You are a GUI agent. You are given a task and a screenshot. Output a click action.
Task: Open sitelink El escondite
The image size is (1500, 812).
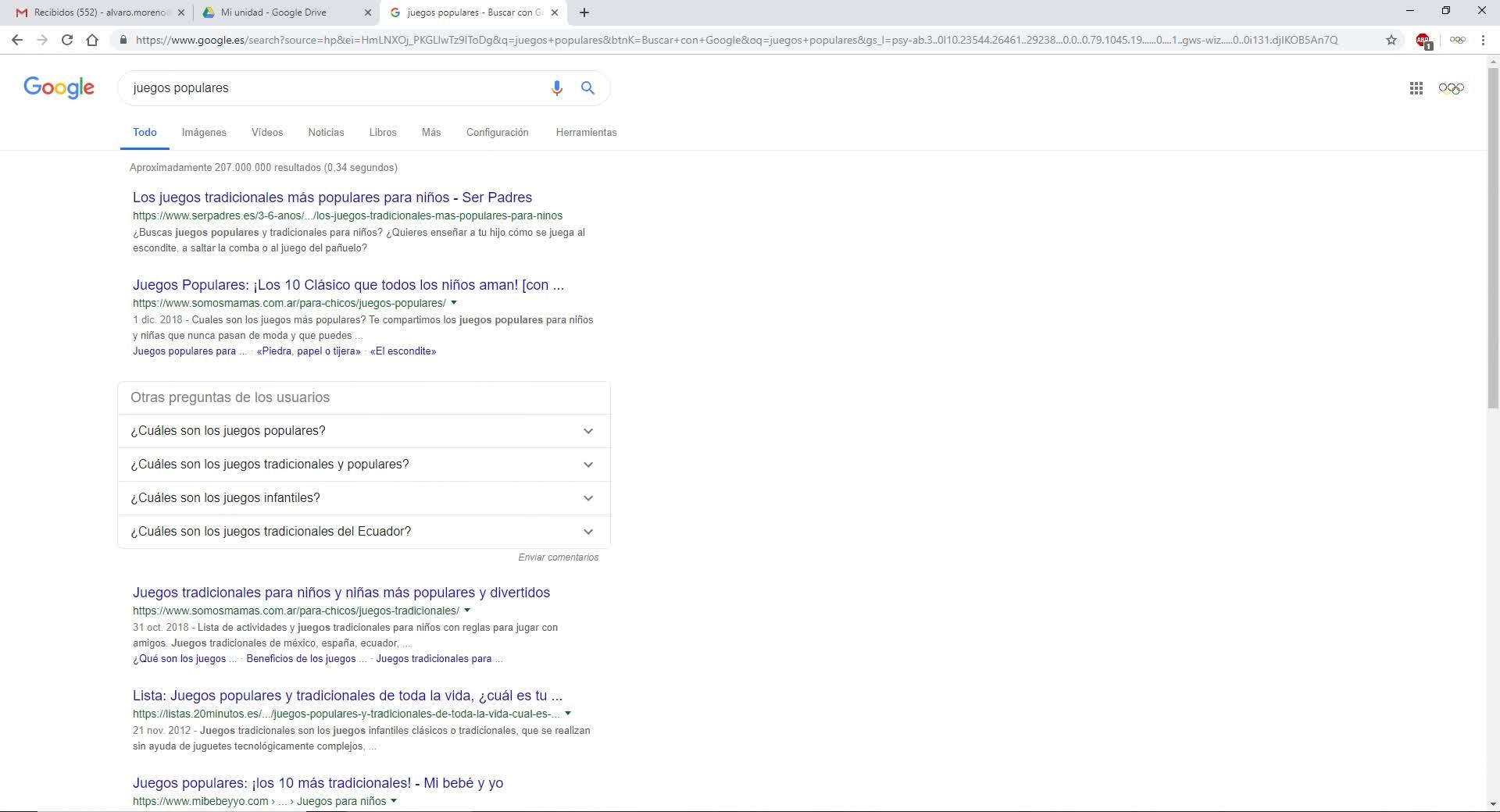pos(403,351)
